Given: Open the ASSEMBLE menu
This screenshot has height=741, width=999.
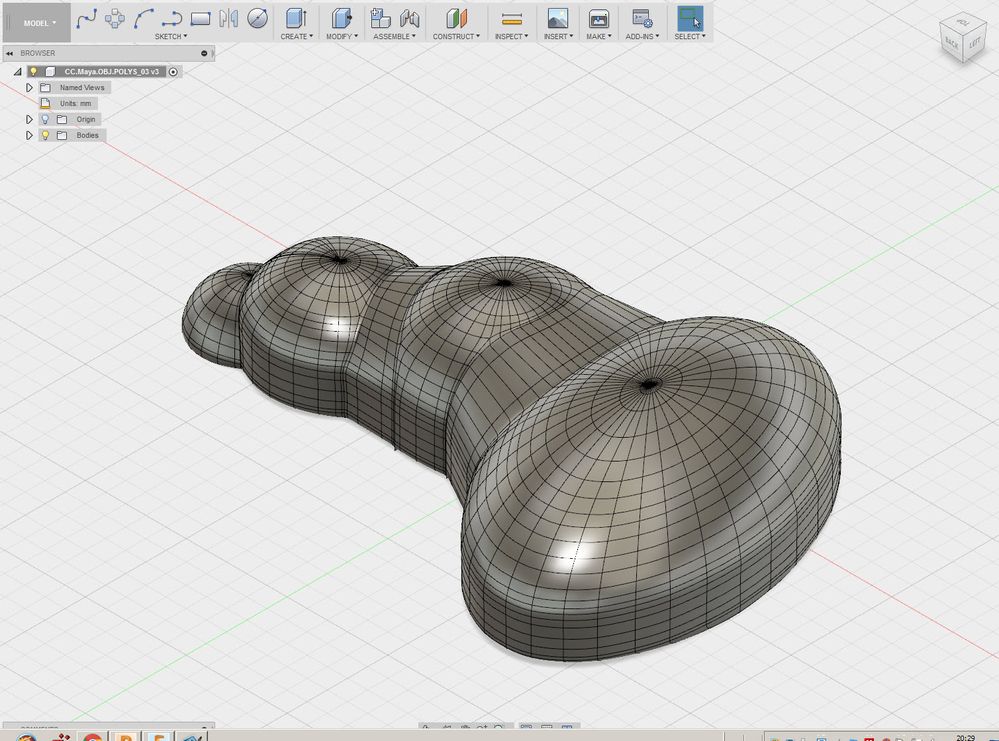Looking at the screenshot, I should tap(394, 36).
